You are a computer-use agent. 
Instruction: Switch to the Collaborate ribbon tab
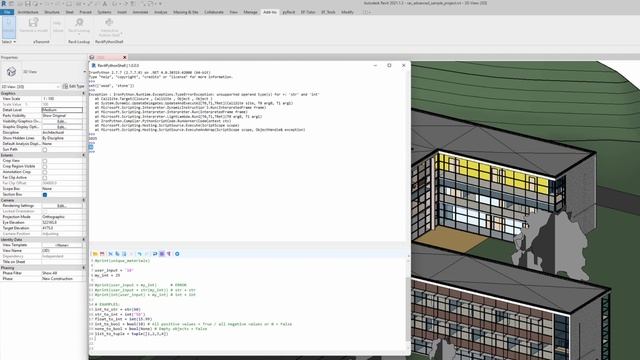(214, 12)
